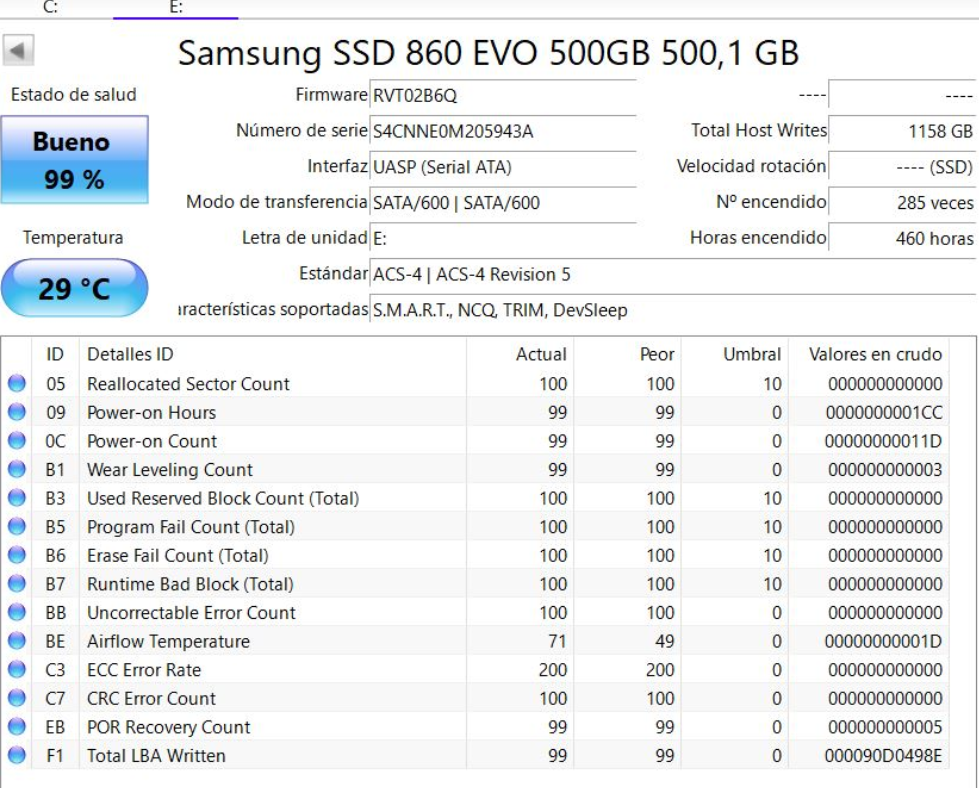Click the Detalles ID column header
979x788 pixels.
pyautogui.click(x=272, y=354)
